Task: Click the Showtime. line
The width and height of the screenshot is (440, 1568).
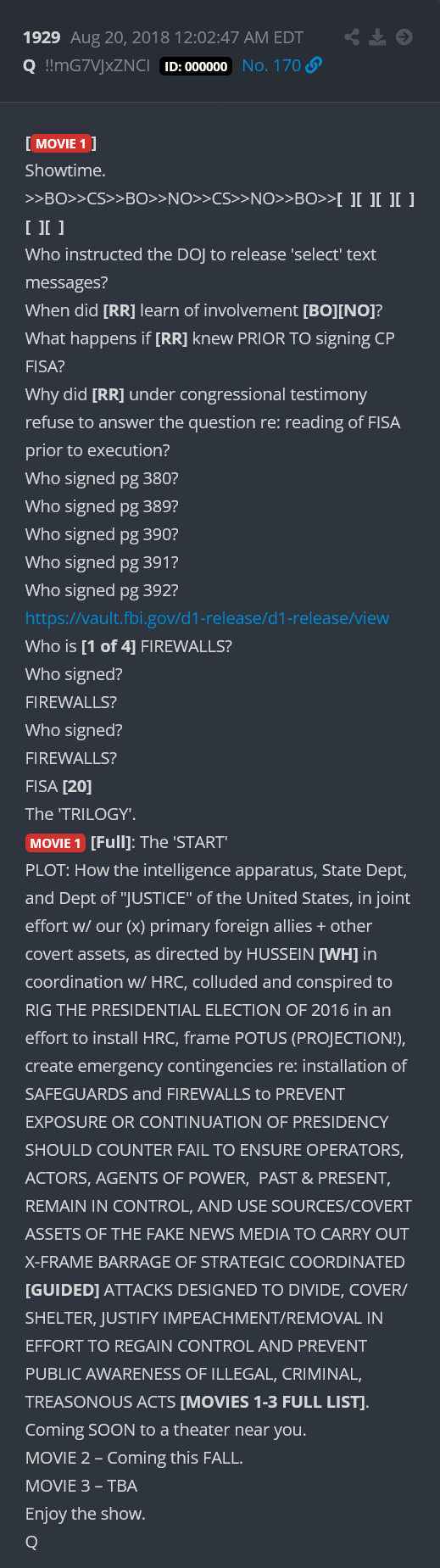Action: coord(65,170)
